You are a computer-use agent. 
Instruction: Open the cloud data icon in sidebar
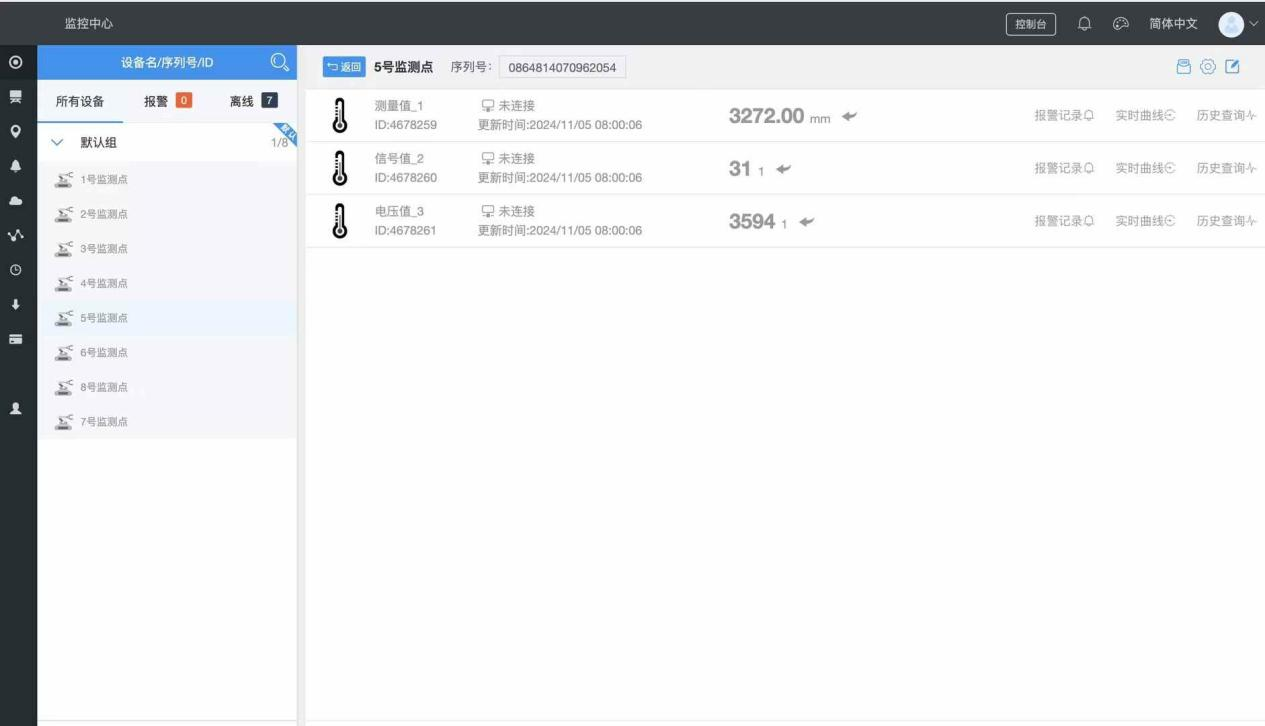[x=15, y=202]
